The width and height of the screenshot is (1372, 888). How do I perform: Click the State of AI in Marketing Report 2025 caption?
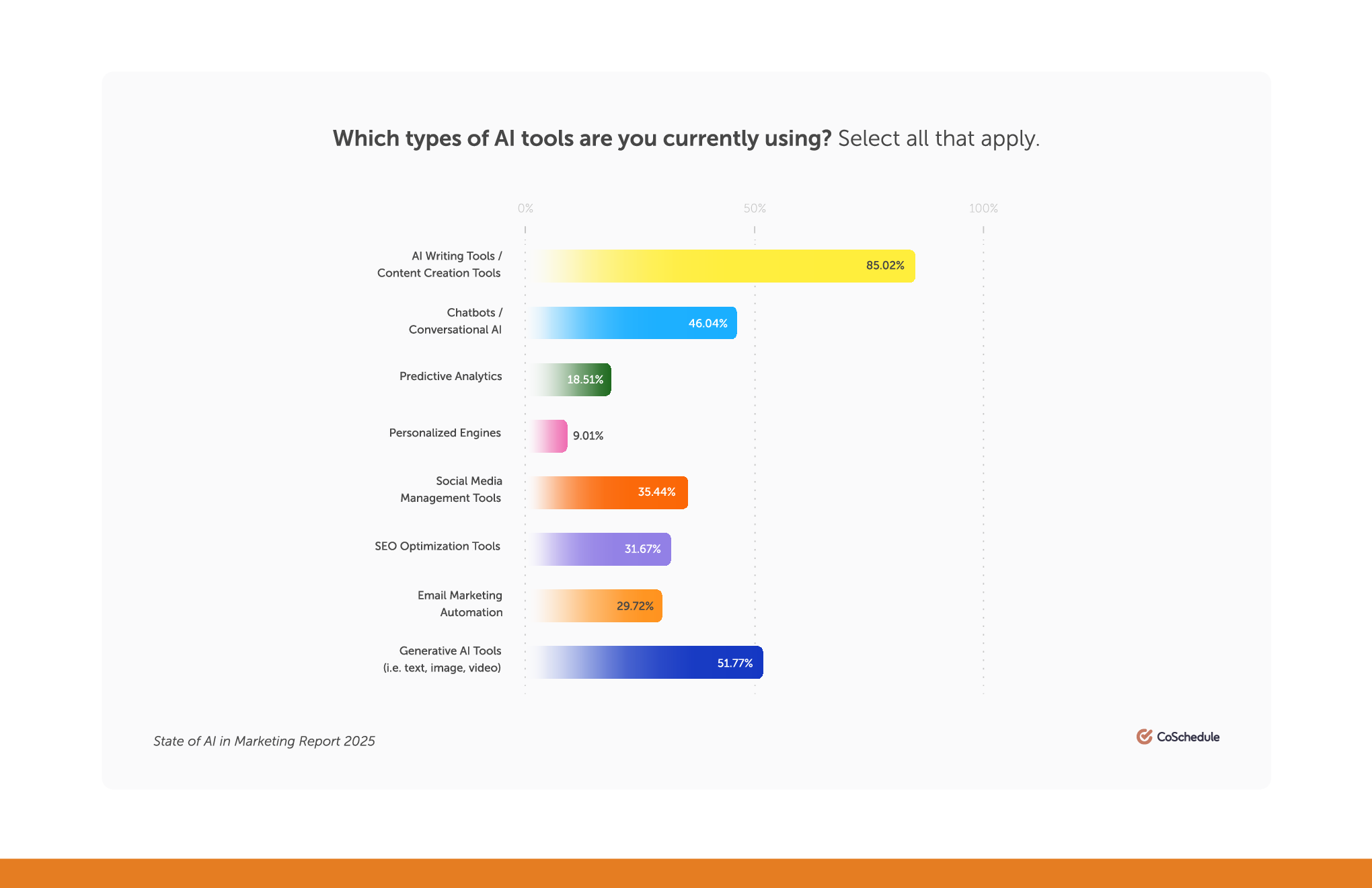tap(264, 741)
